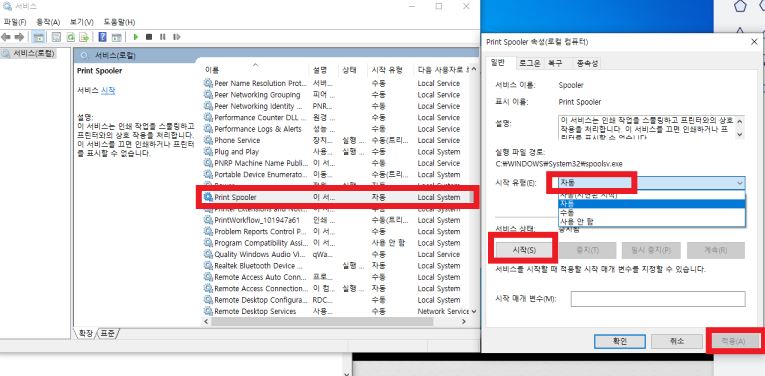Switch to the 로그온 tab
Screen dimensions: 765x376
(529, 63)
